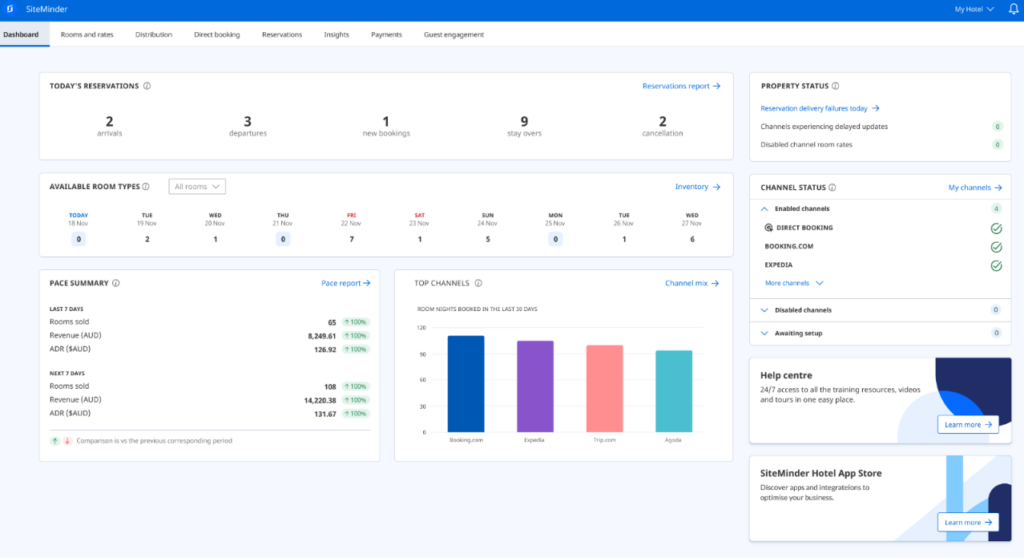Show info for Available Room Types
Viewport: 1024px width, 558px height.
pos(146,186)
